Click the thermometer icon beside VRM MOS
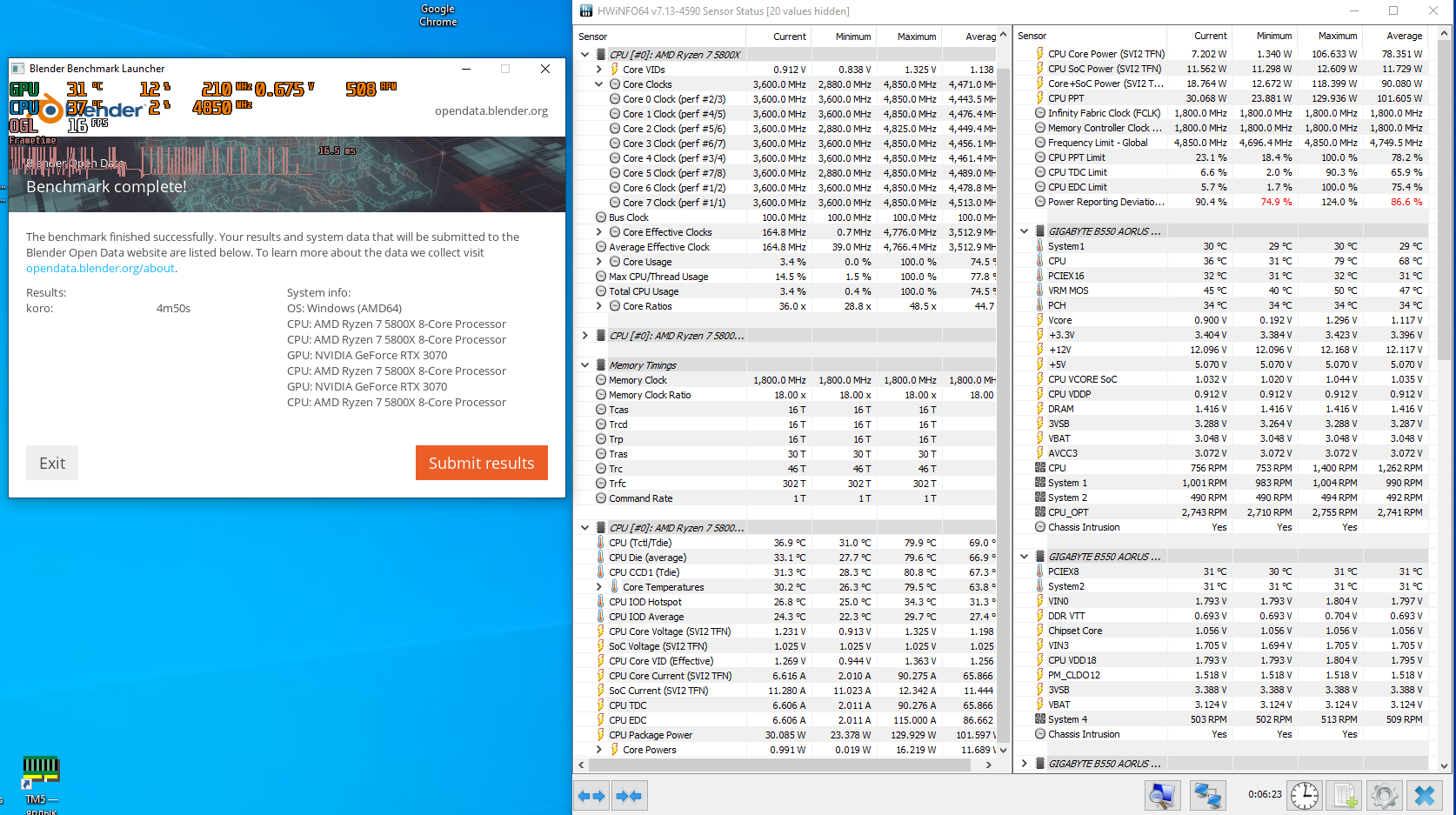1456x815 pixels. point(1039,291)
